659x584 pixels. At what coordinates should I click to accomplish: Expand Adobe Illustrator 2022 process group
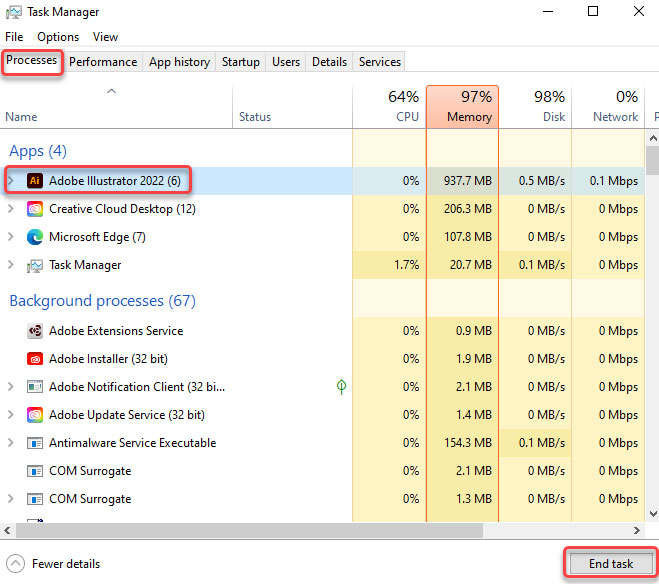pyautogui.click(x=11, y=181)
